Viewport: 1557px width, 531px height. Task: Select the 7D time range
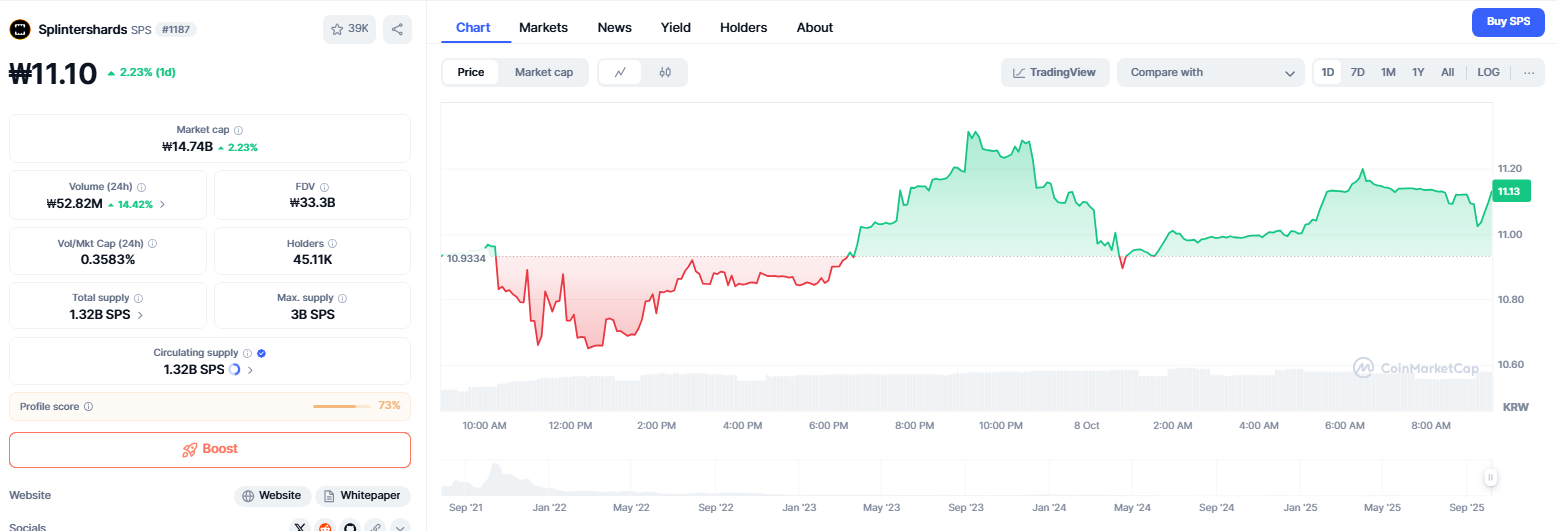coord(1357,72)
